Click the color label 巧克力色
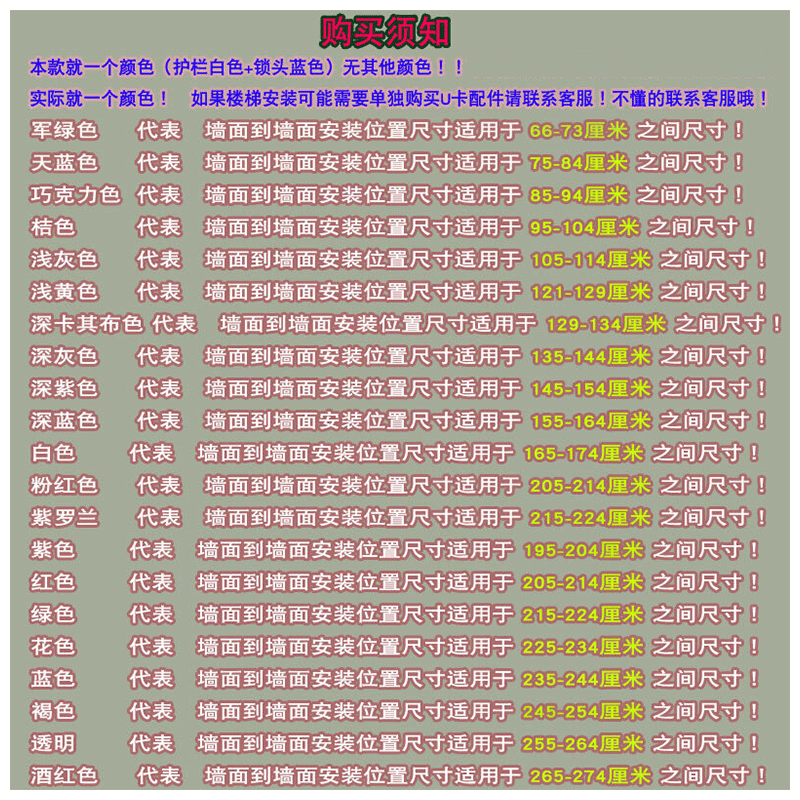 click(75, 195)
